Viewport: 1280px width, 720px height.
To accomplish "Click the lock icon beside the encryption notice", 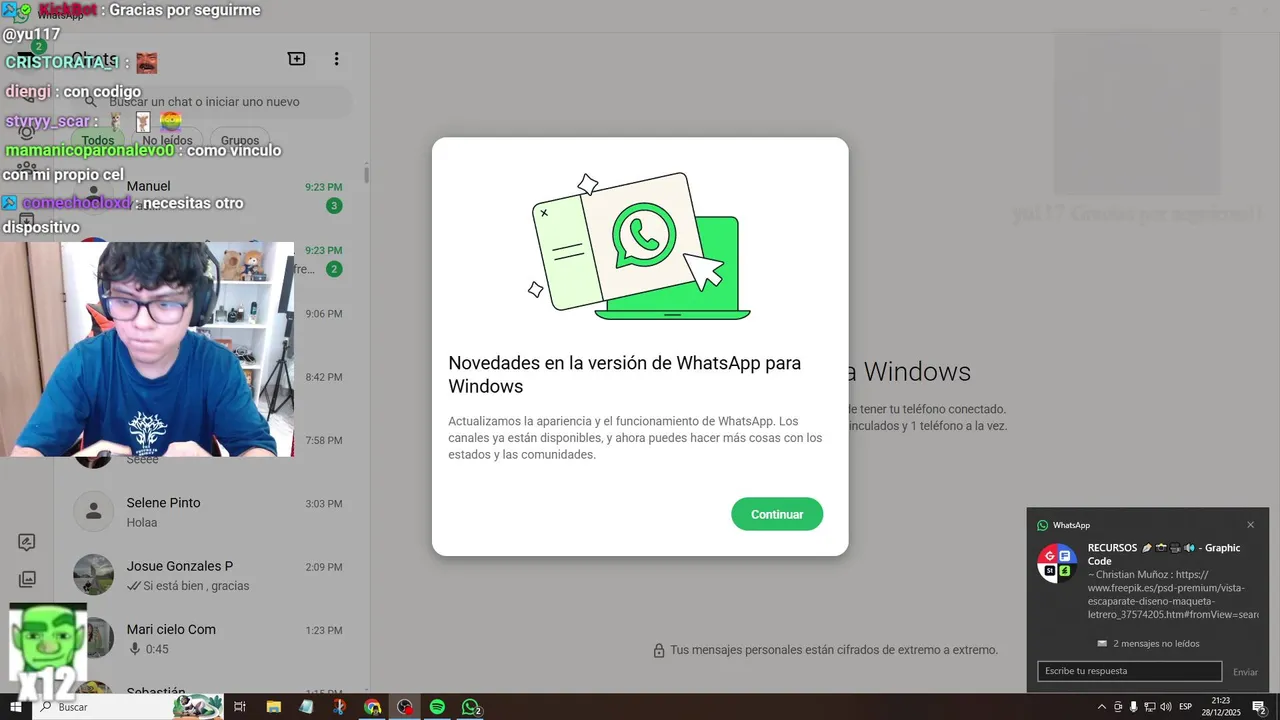I will coord(659,650).
